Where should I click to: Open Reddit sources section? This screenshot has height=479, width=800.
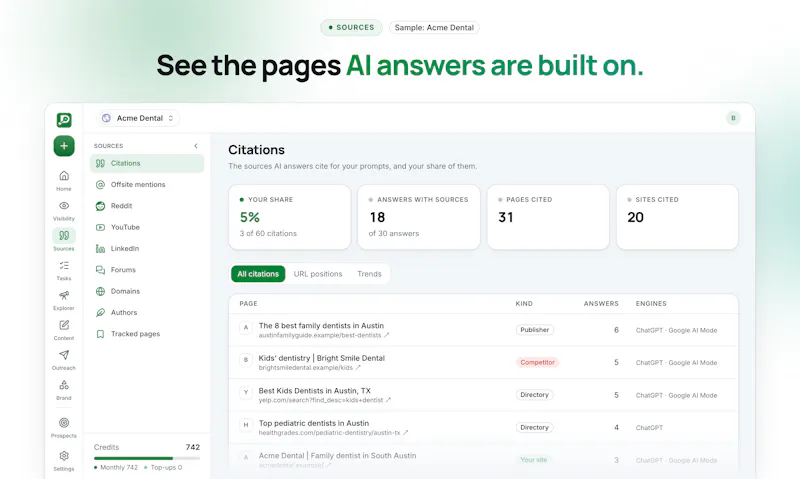[x=147, y=206]
